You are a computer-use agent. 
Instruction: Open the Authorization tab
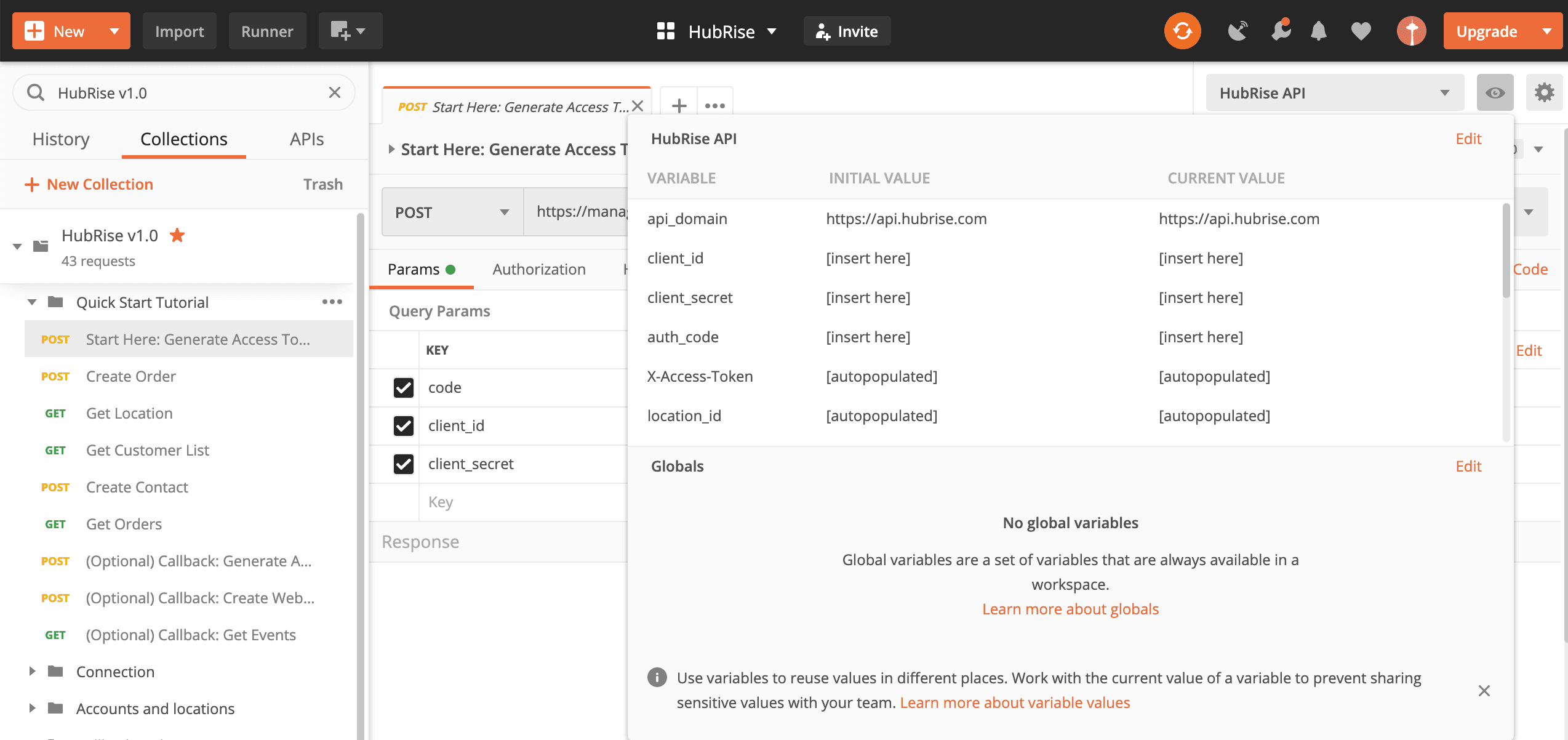(x=538, y=269)
